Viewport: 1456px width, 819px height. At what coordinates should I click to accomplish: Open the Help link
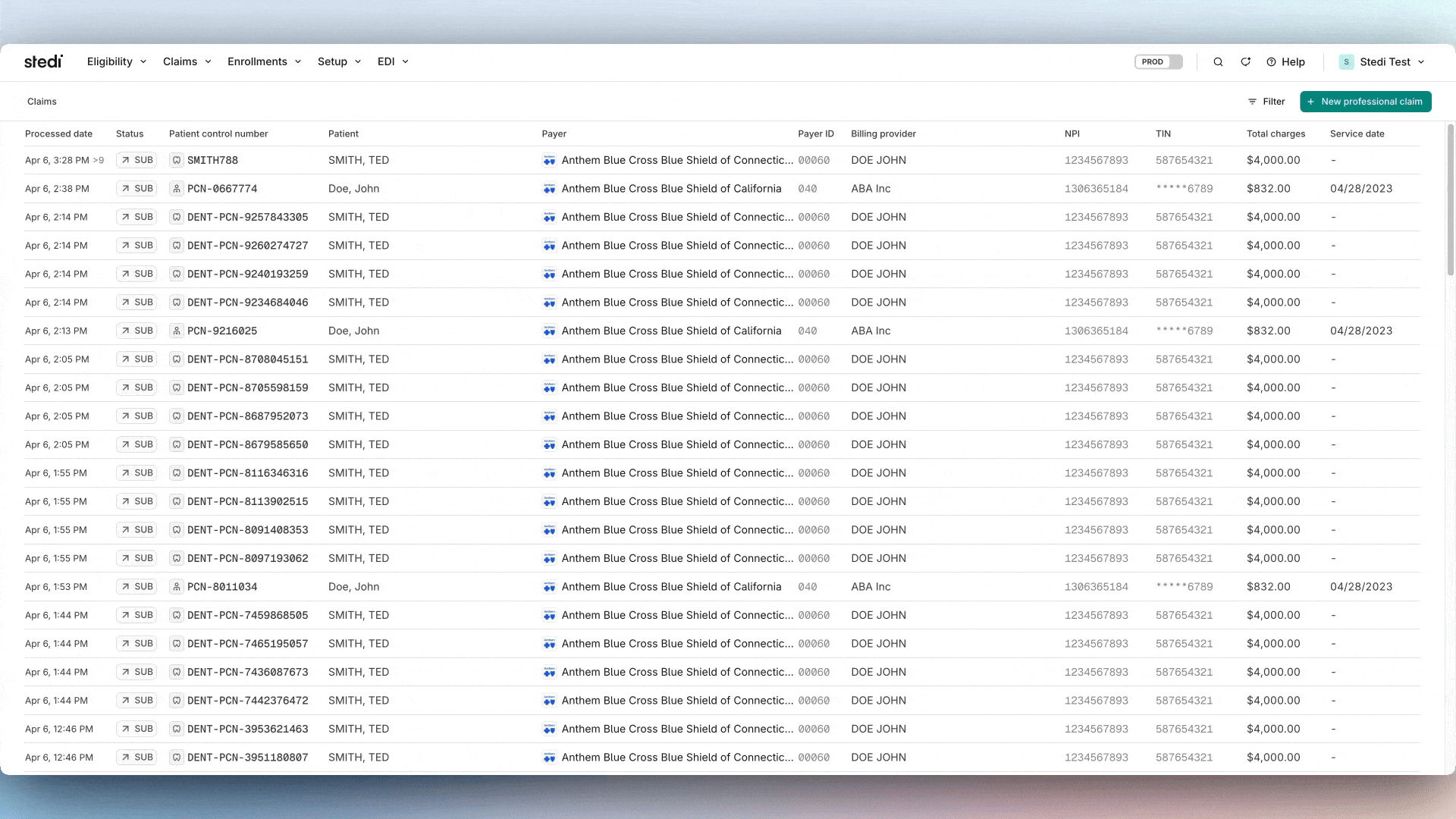click(1285, 62)
